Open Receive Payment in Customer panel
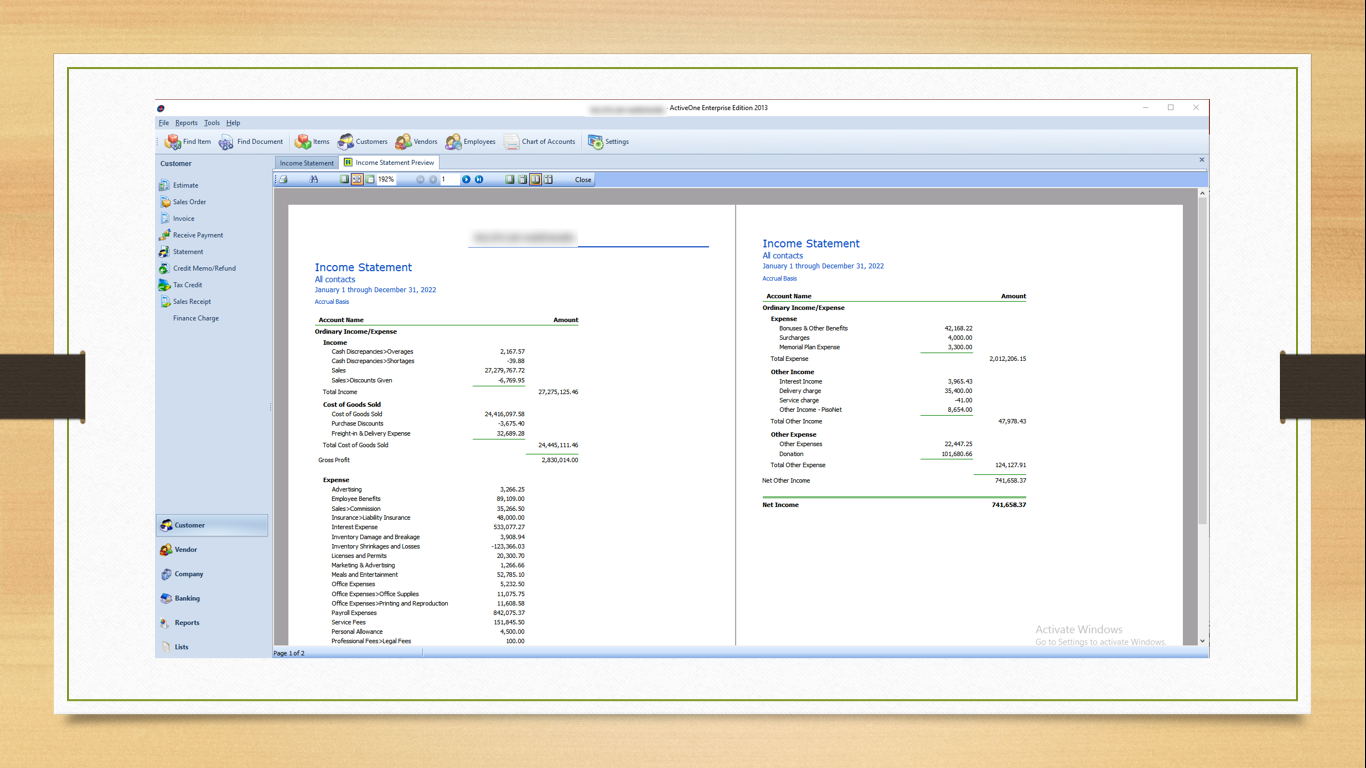The height and width of the screenshot is (768, 1366). click(191, 235)
